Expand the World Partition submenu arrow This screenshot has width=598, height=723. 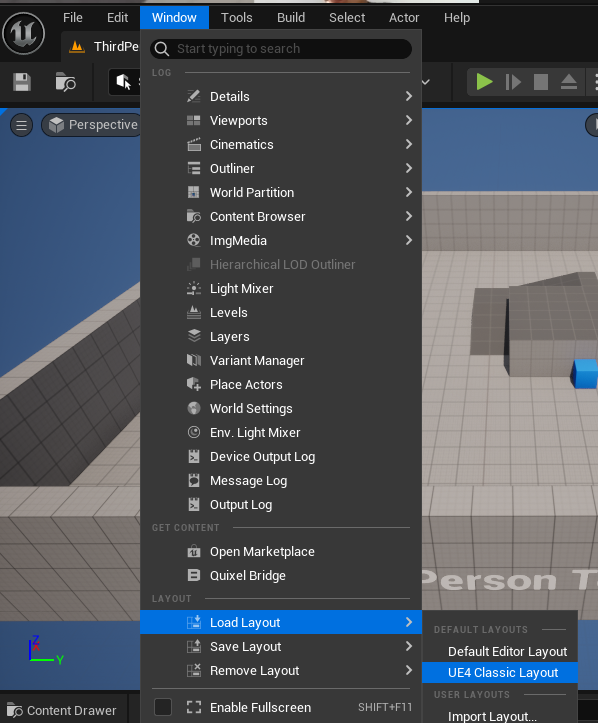409,192
